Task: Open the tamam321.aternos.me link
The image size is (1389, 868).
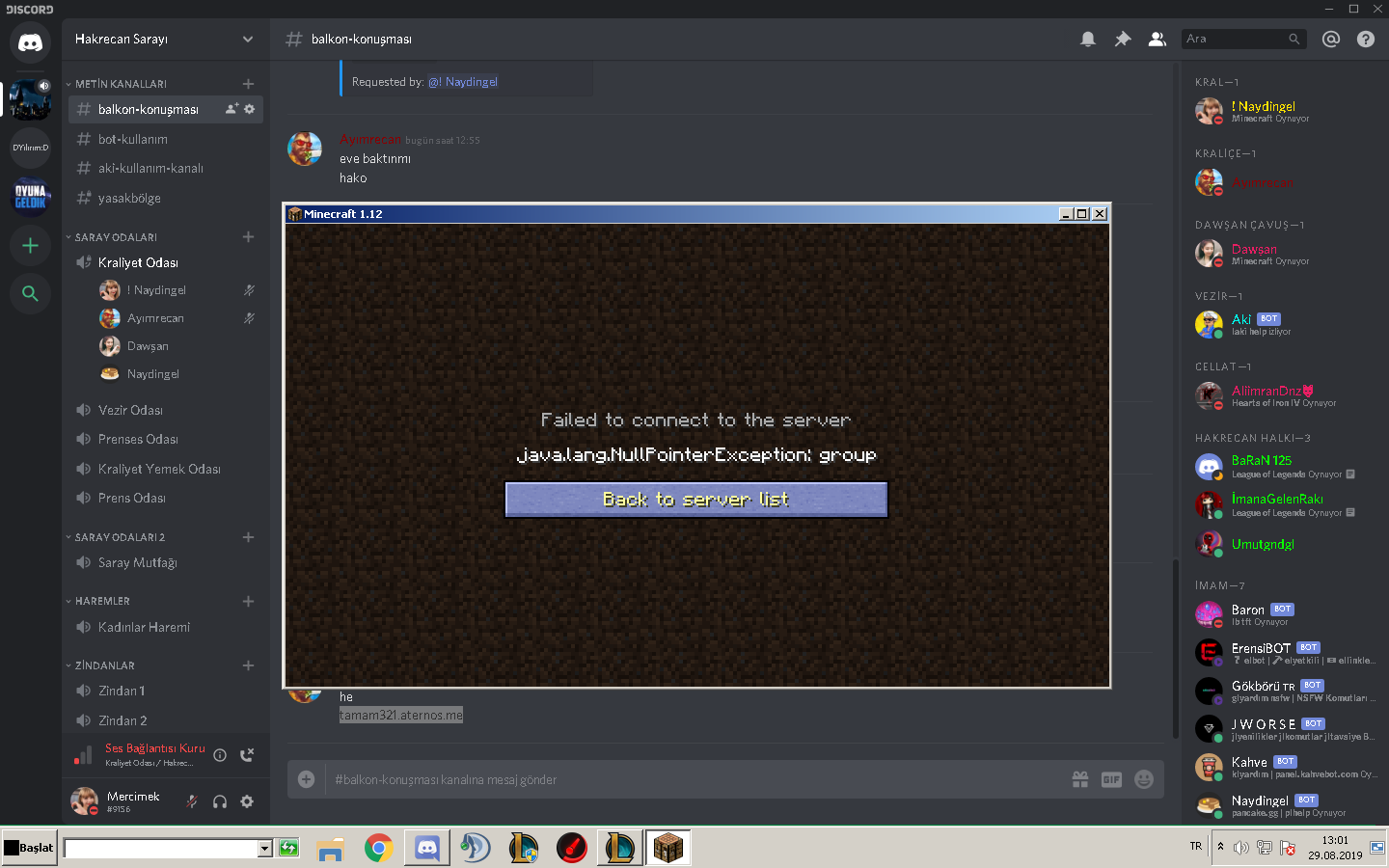Action: [401, 716]
